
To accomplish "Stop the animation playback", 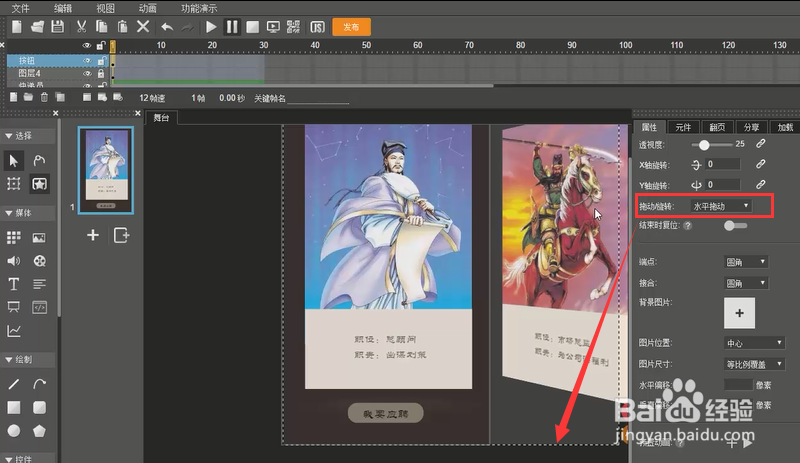I will (x=253, y=27).
